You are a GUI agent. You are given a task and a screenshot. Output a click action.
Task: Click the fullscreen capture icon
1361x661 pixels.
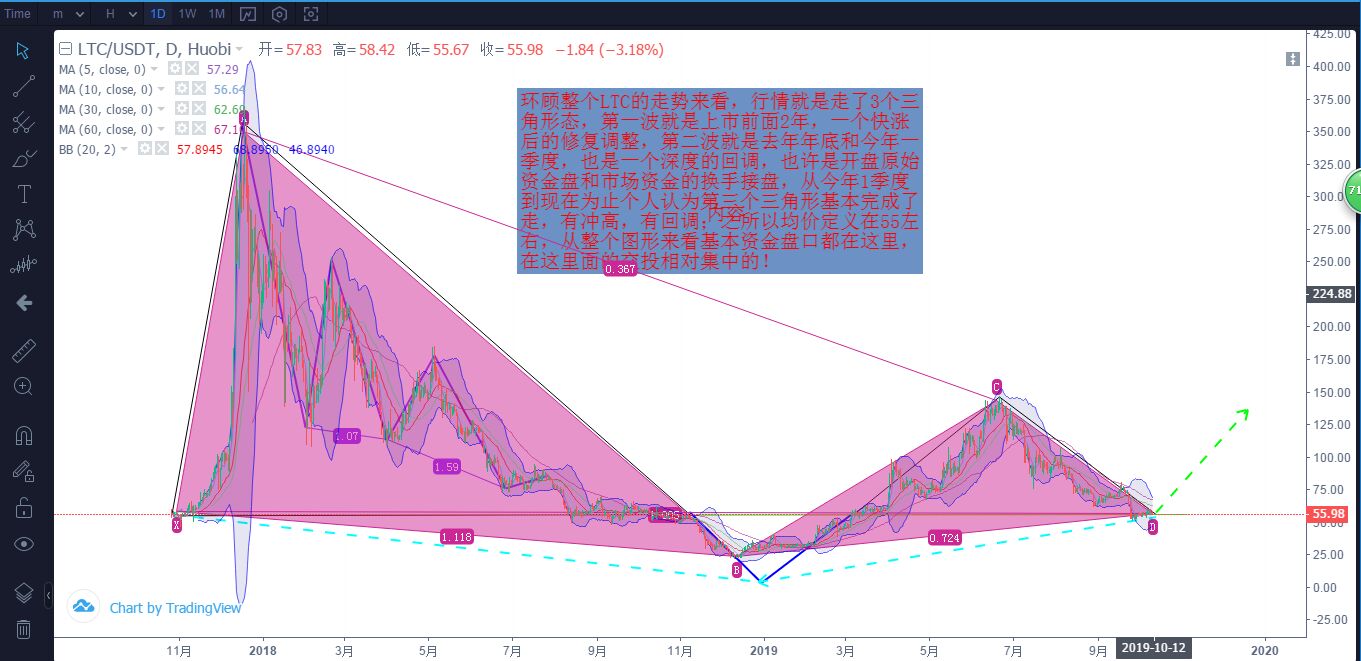point(311,14)
